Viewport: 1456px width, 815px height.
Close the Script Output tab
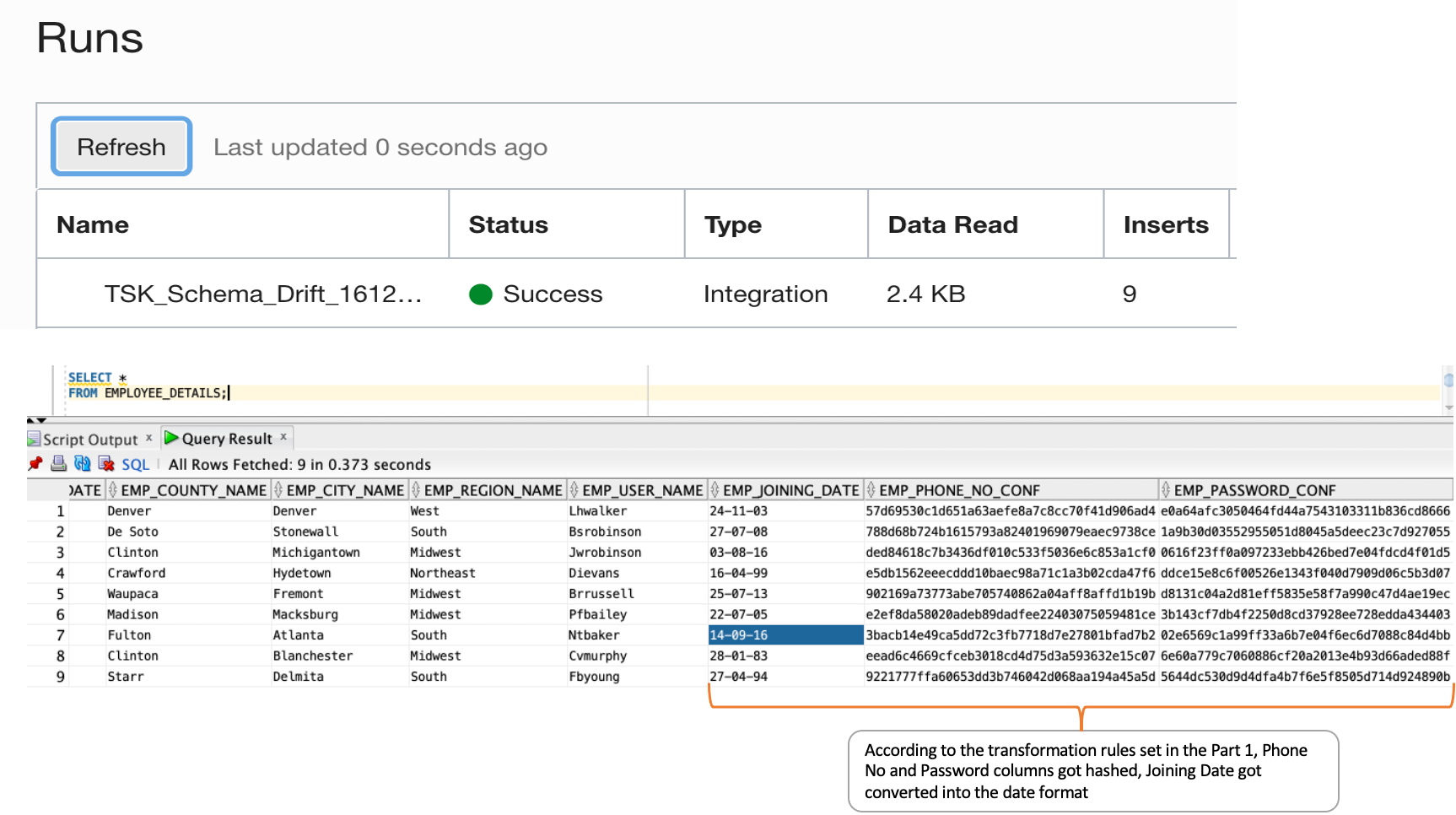(148, 438)
